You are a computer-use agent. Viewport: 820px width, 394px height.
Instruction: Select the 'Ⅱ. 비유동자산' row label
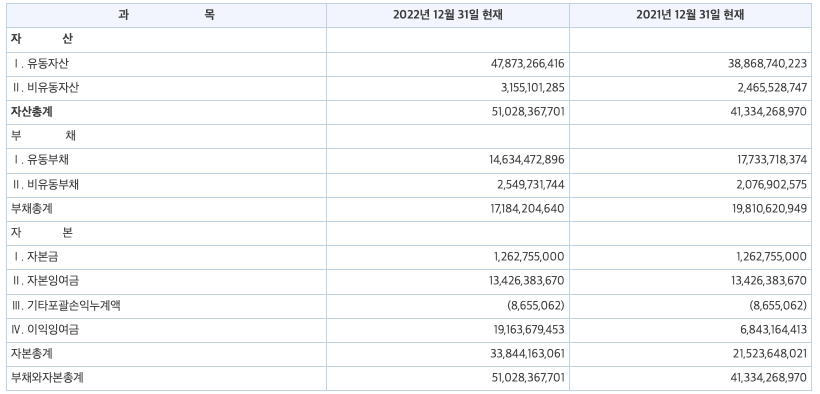pos(45,88)
